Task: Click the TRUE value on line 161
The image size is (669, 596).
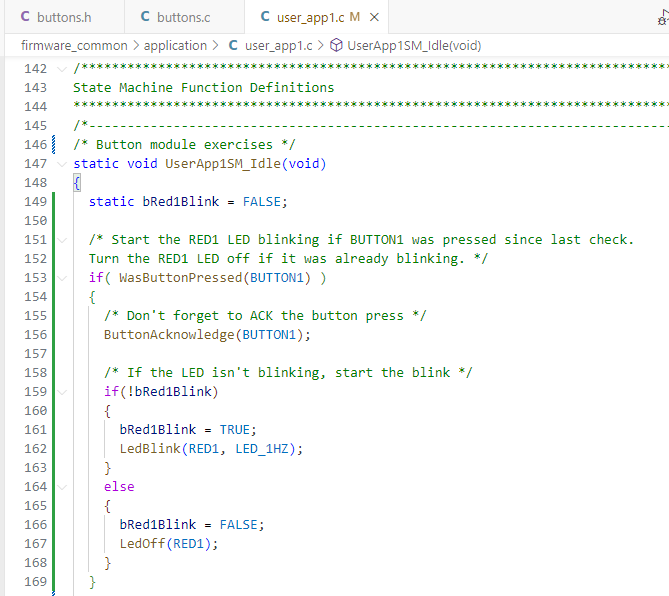Action: coord(235,430)
